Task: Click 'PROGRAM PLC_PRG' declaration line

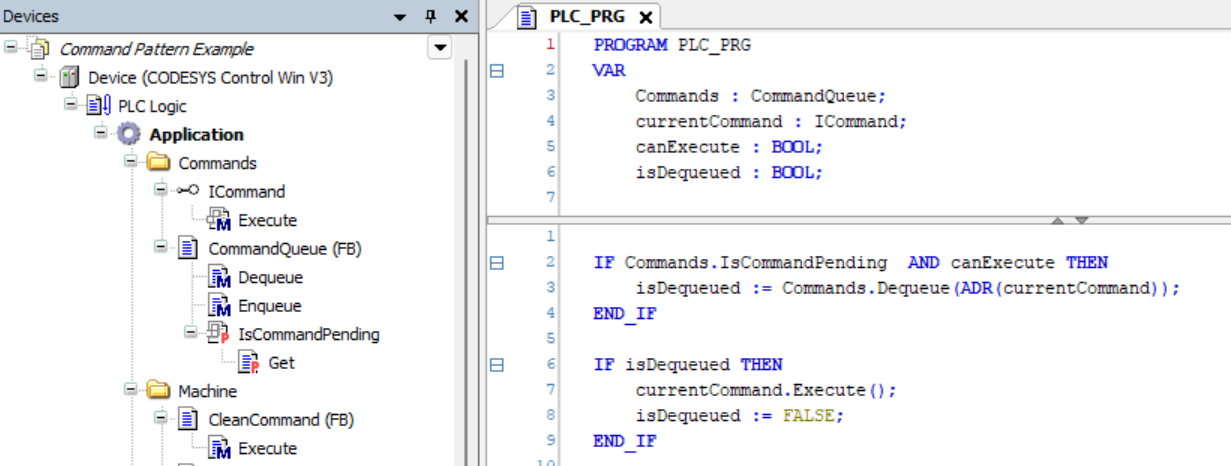Action: click(671, 45)
